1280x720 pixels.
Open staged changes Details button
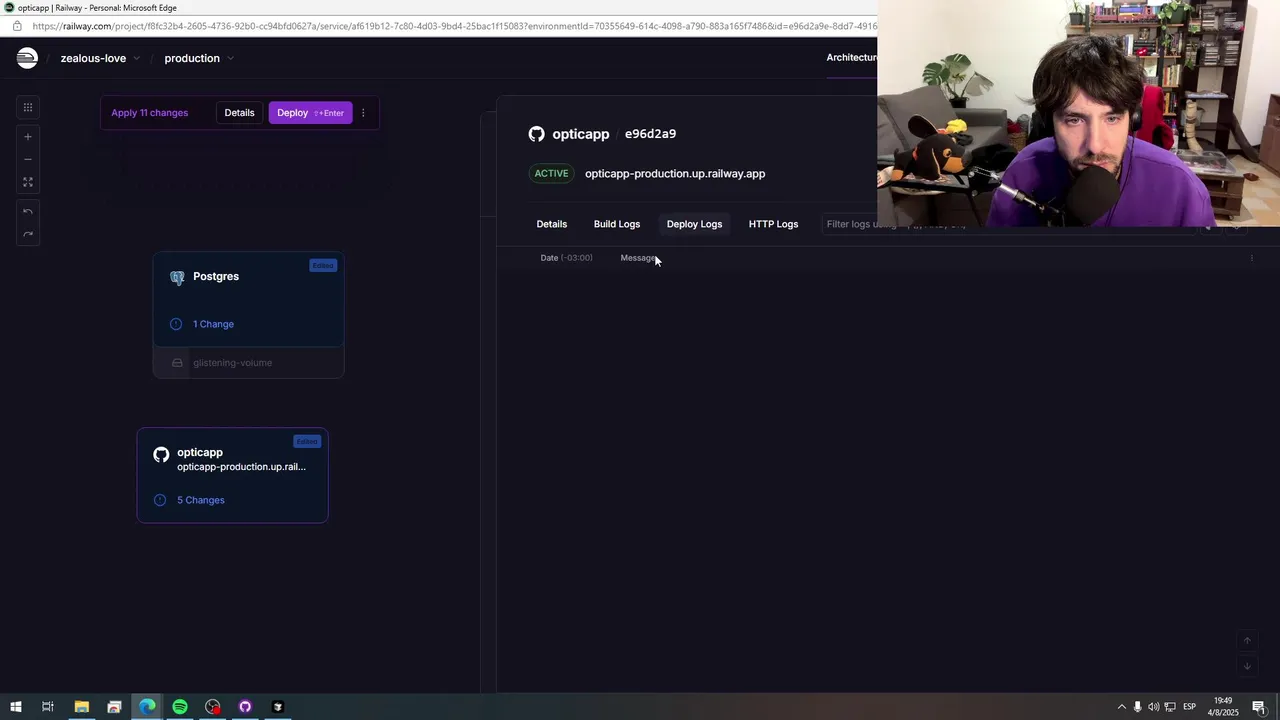pos(239,113)
